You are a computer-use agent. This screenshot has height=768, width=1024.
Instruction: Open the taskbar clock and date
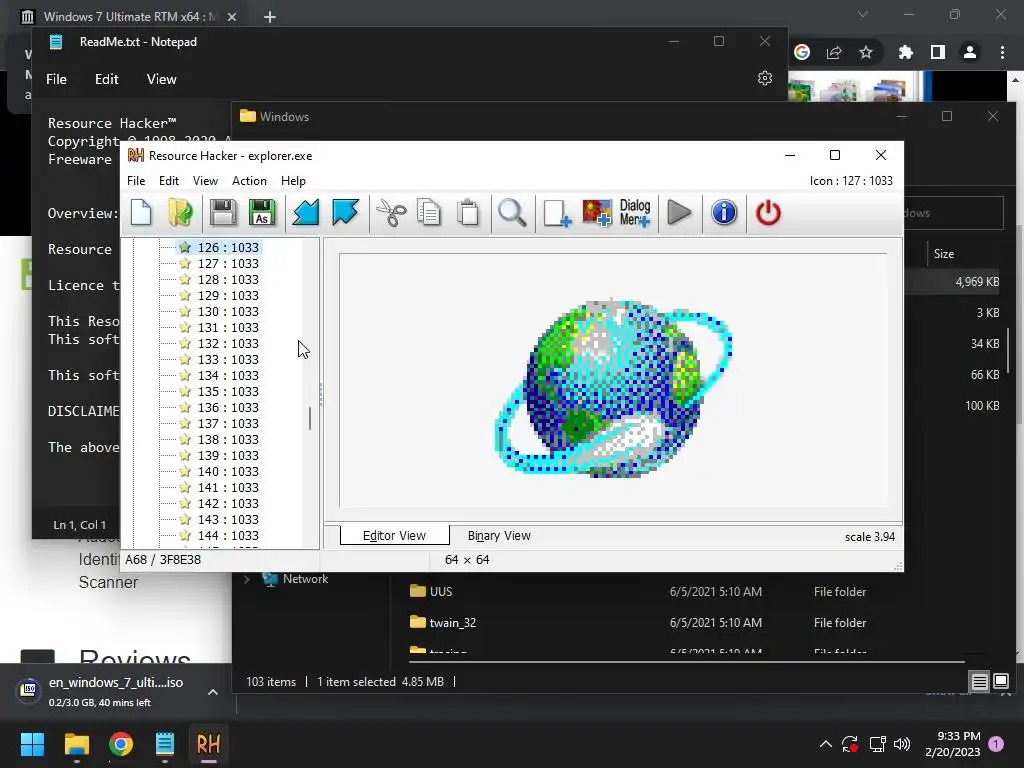953,744
